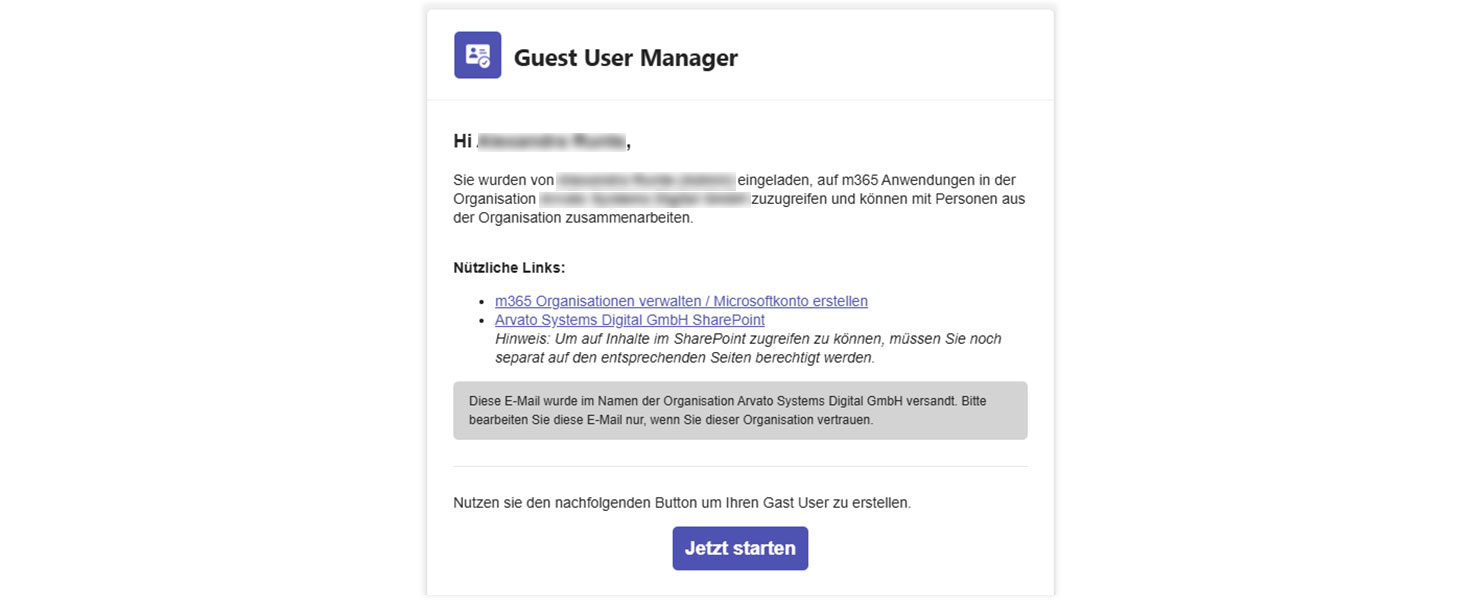Open the Arvato Systems Digital GmbH SharePoint link

pos(629,319)
